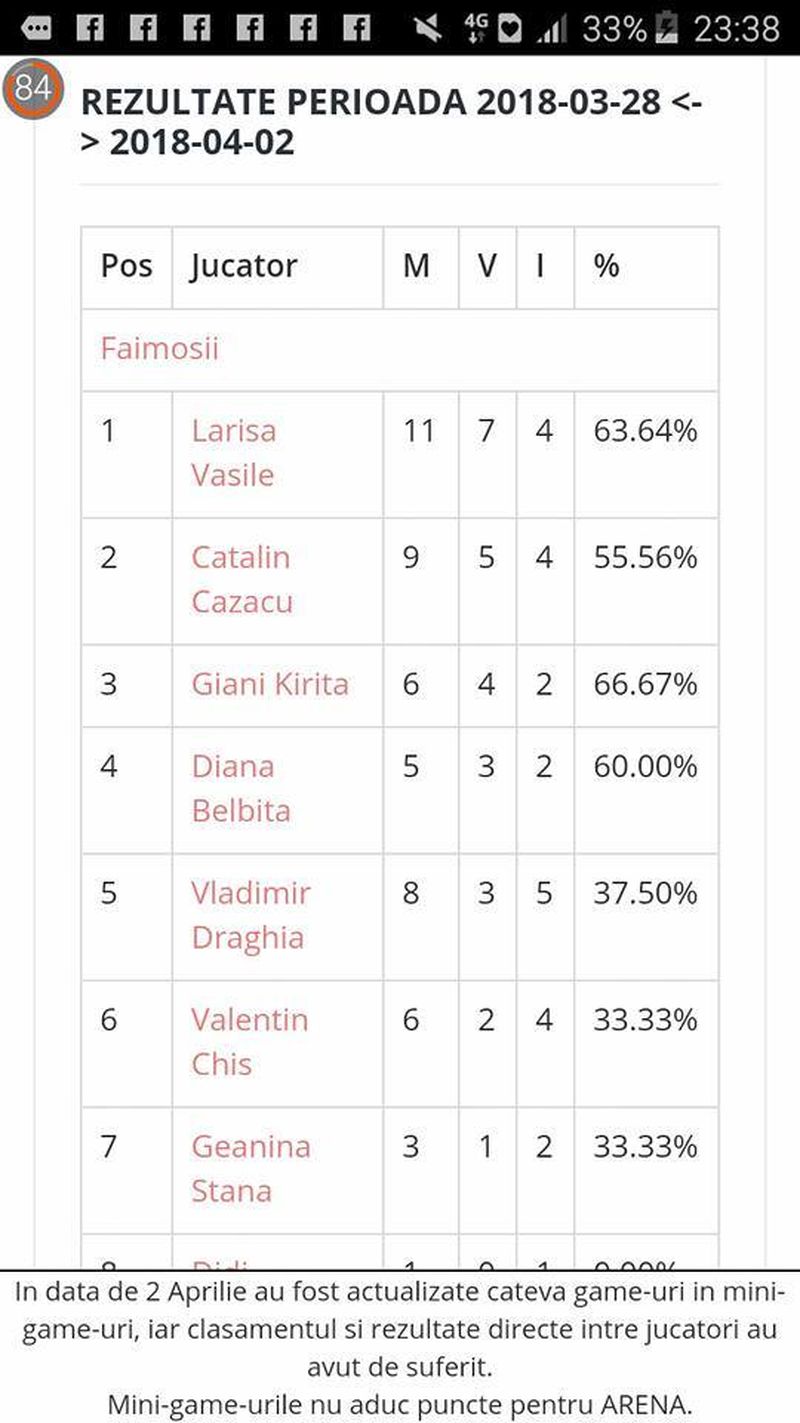800x1423 pixels.
Task: Select the Geanina Stana link
Action: click(x=250, y=1167)
